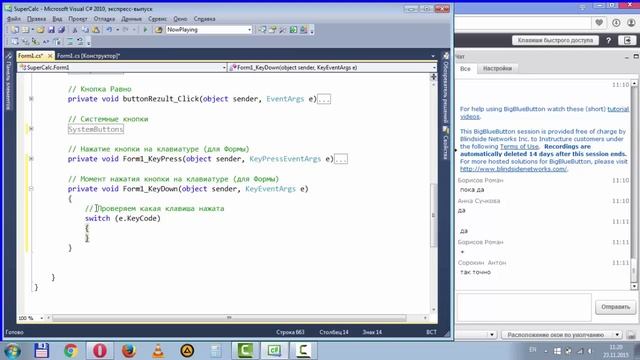Click the heart favorite icon in browser
Screen dimensions: 640x360
(599, 23)
